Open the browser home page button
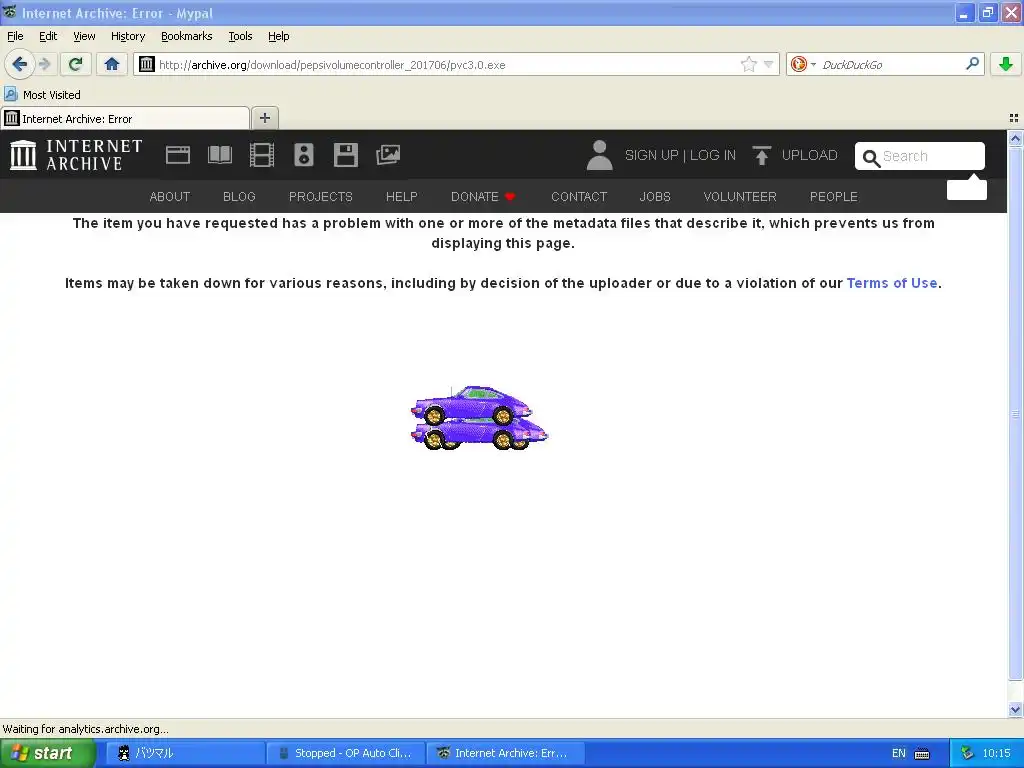This screenshot has width=1024, height=768. 112,64
